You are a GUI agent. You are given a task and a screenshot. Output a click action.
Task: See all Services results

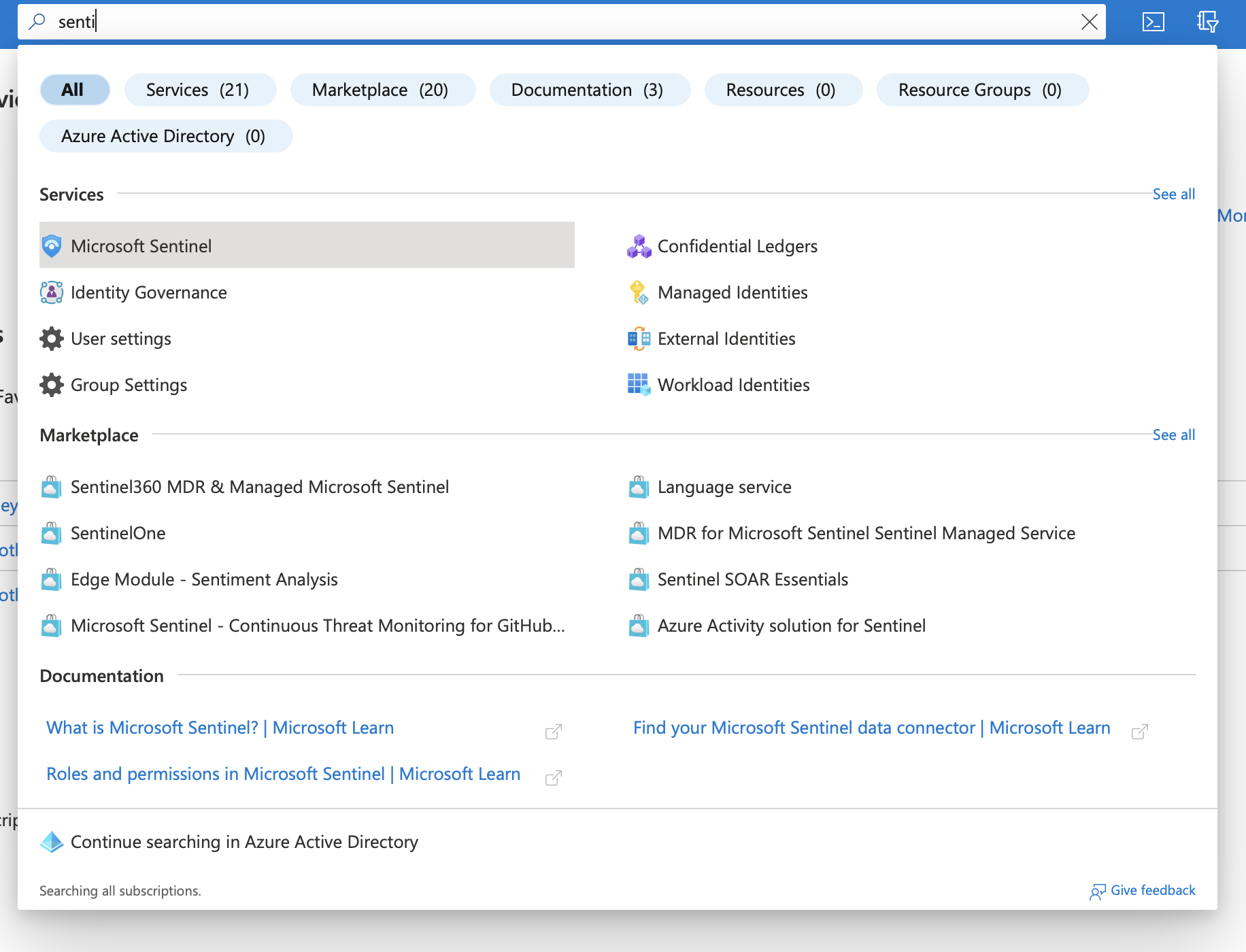tap(1173, 194)
